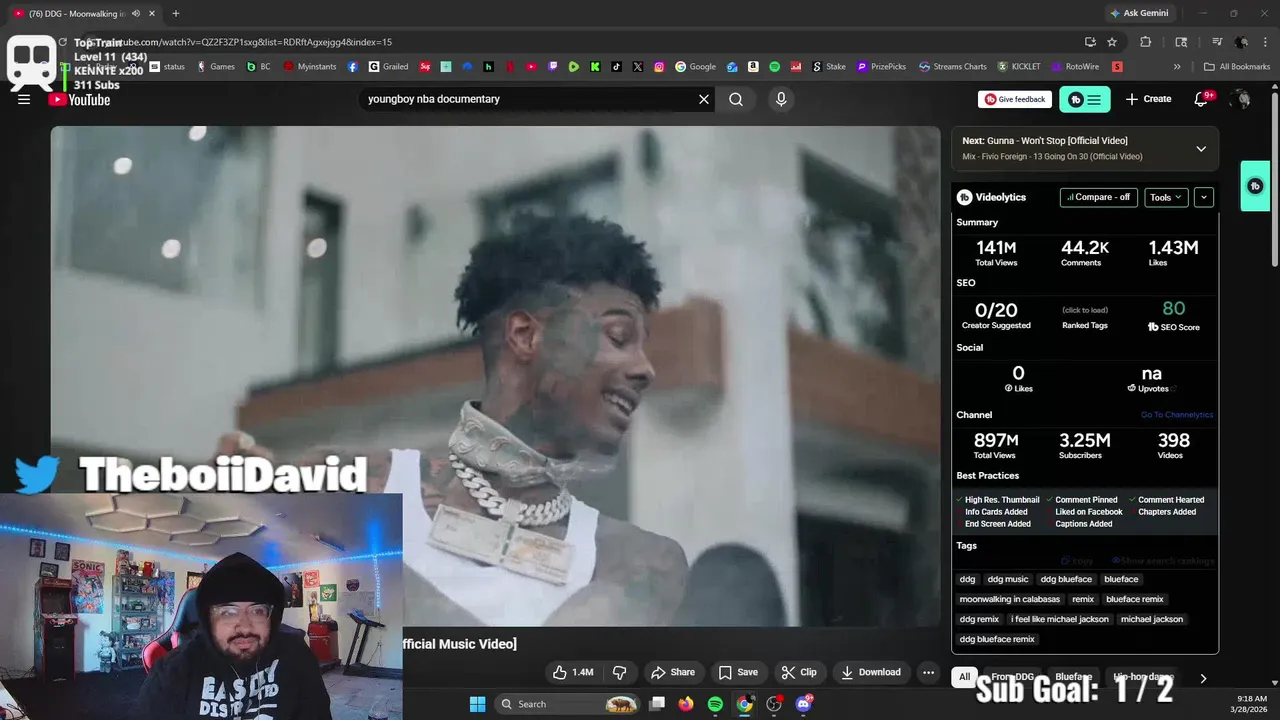Click the Create button
Viewport: 1280px width, 720px height.
click(1148, 99)
